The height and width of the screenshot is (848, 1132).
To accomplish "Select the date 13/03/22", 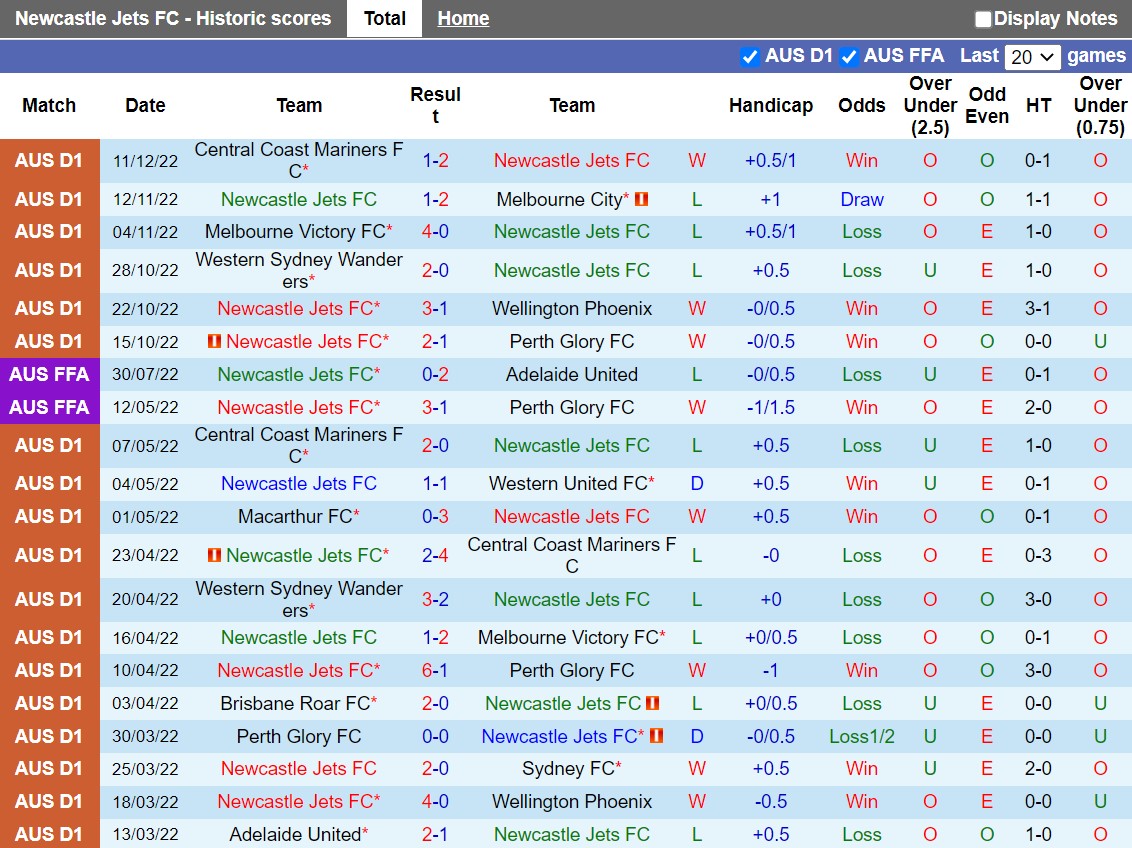I will (x=145, y=834).
